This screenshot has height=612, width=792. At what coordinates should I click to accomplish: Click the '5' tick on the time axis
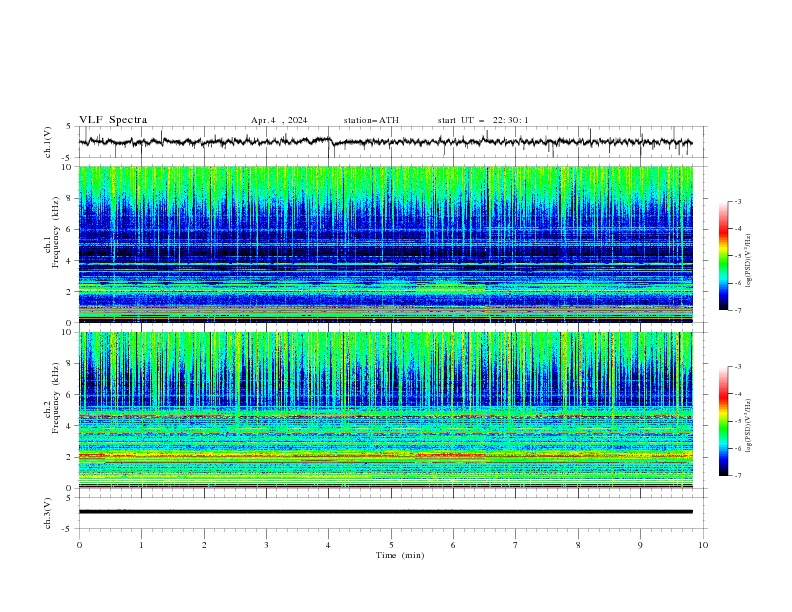click(391, 545)
